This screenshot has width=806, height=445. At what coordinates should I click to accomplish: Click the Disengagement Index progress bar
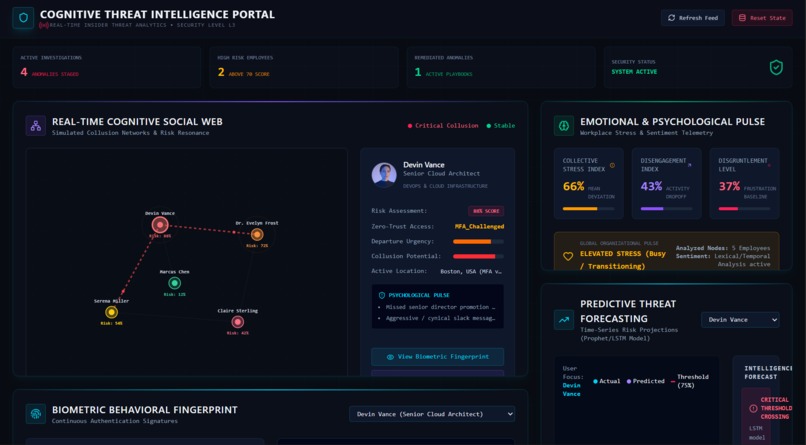666,209
